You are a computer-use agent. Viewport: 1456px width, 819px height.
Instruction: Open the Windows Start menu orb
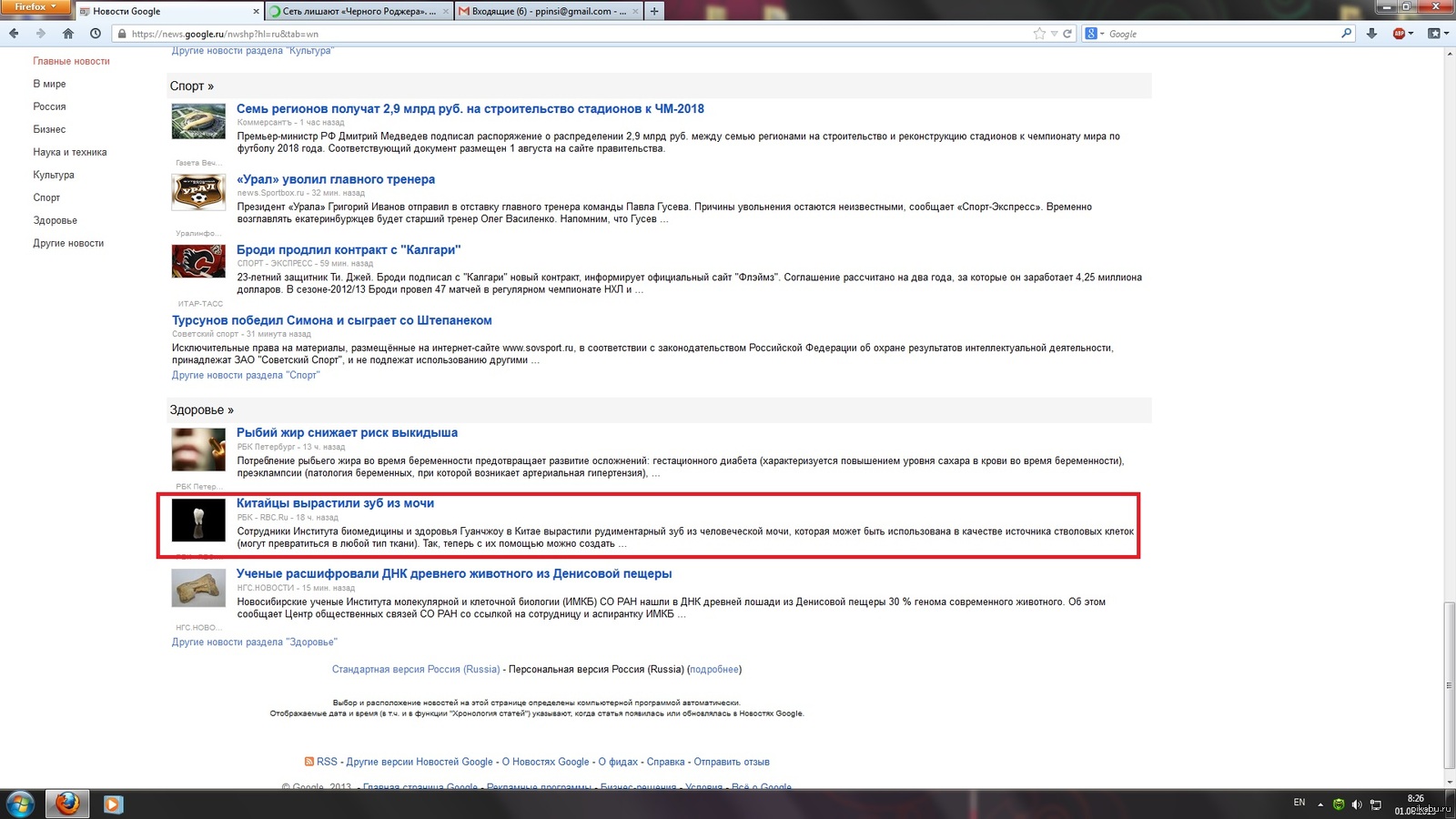20,804
